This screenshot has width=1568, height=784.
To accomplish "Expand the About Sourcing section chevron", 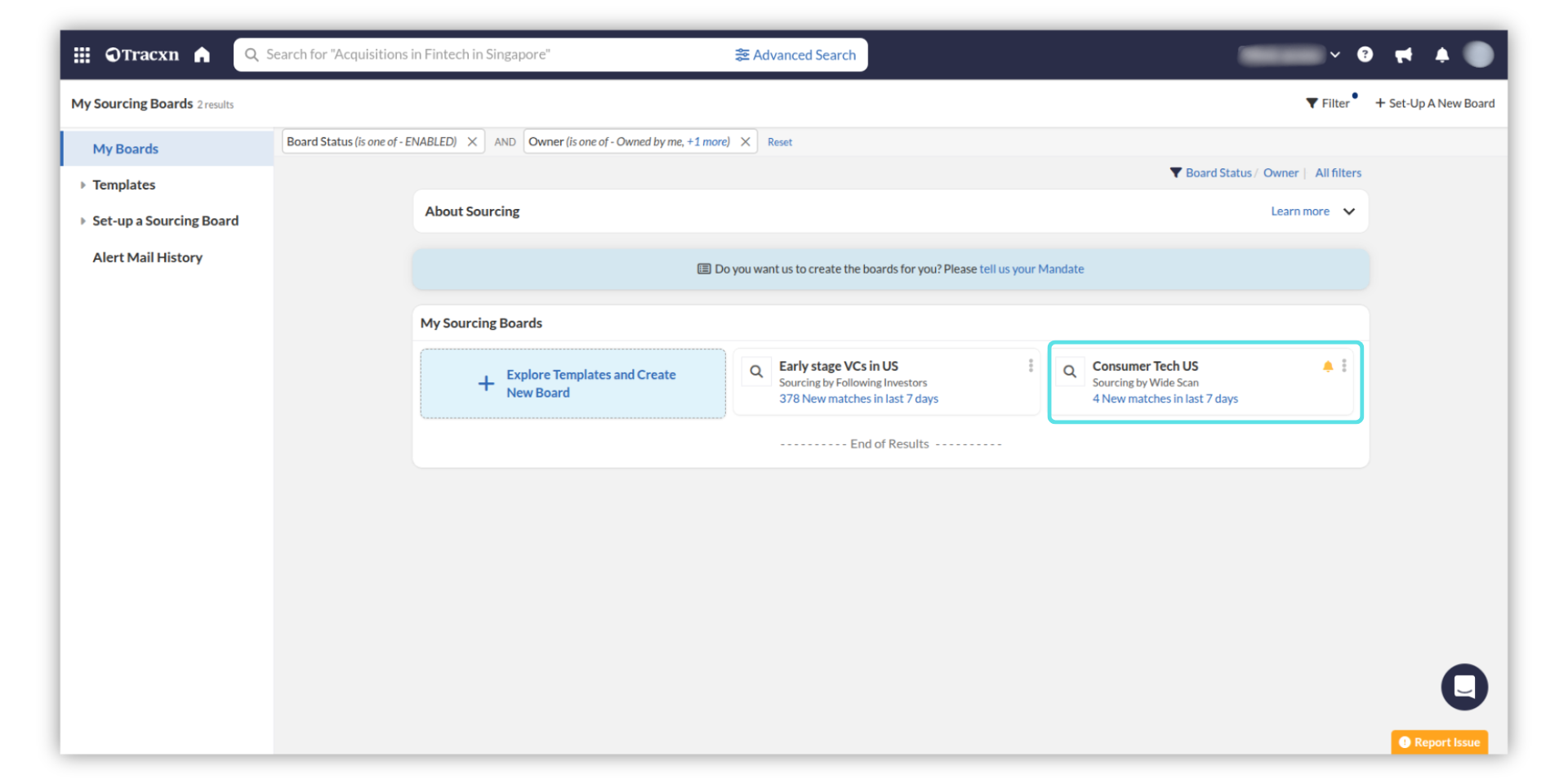I will tap(1349, 212).
